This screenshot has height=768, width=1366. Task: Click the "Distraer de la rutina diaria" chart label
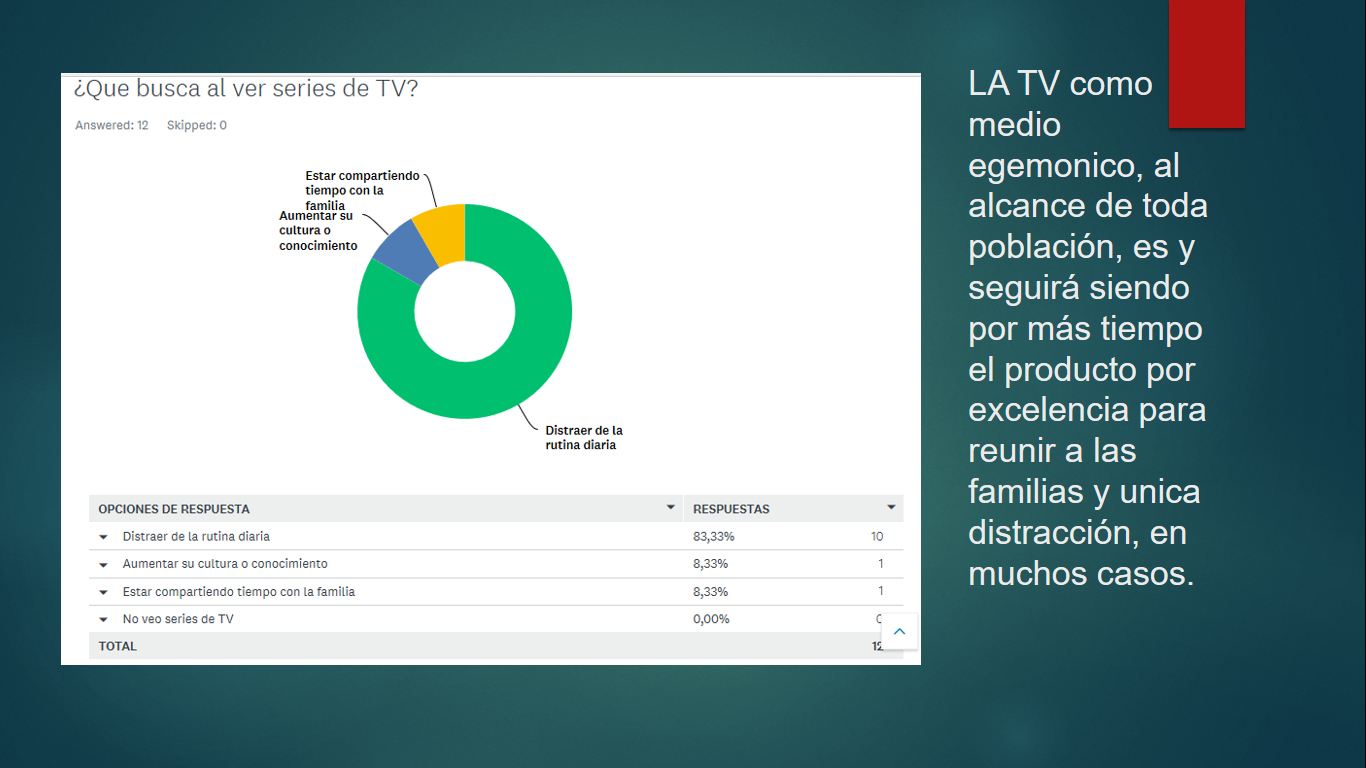583,438
